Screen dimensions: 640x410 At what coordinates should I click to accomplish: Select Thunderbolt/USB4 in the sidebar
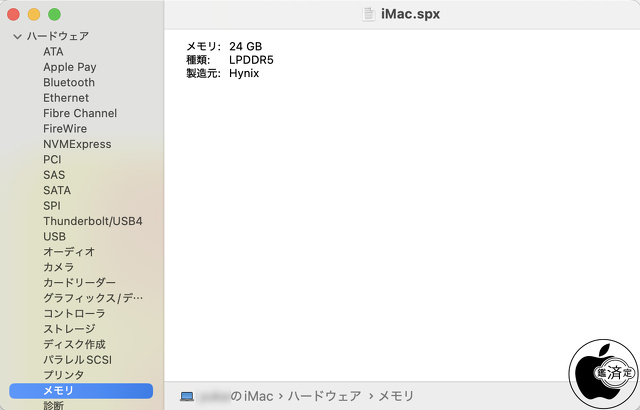pyautogui.click(x=93, y=221)
